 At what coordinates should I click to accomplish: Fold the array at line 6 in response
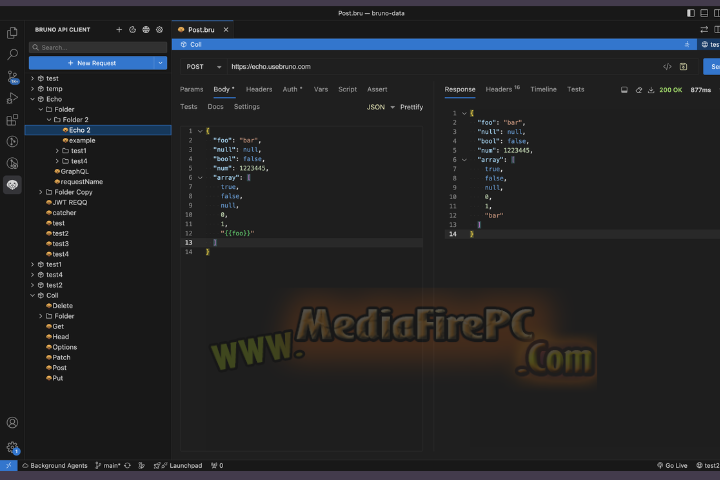tap(464, 160)
